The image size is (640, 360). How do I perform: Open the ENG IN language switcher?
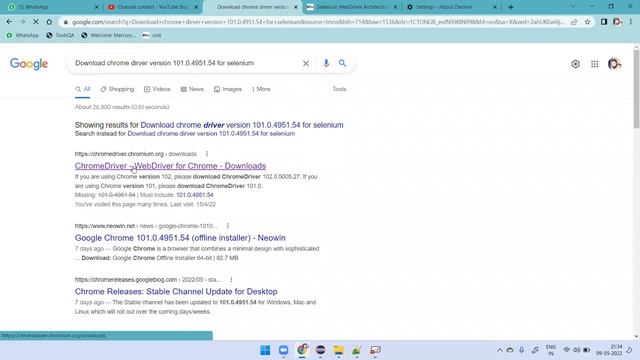tap(551, 350)
